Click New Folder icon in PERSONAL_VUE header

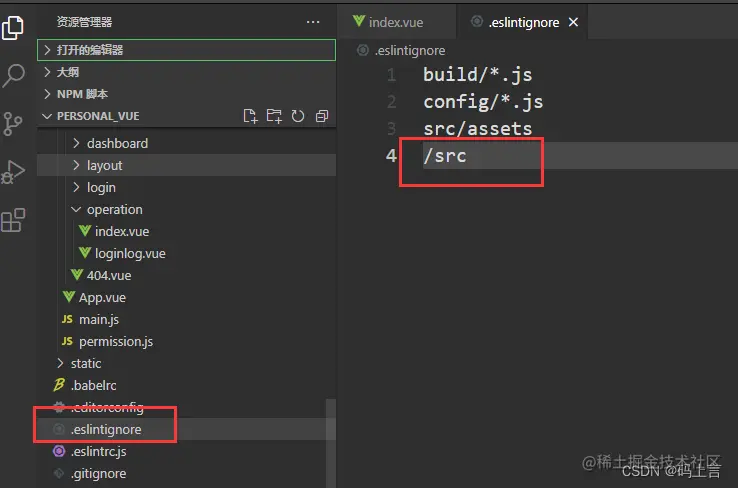click(274, 116)
